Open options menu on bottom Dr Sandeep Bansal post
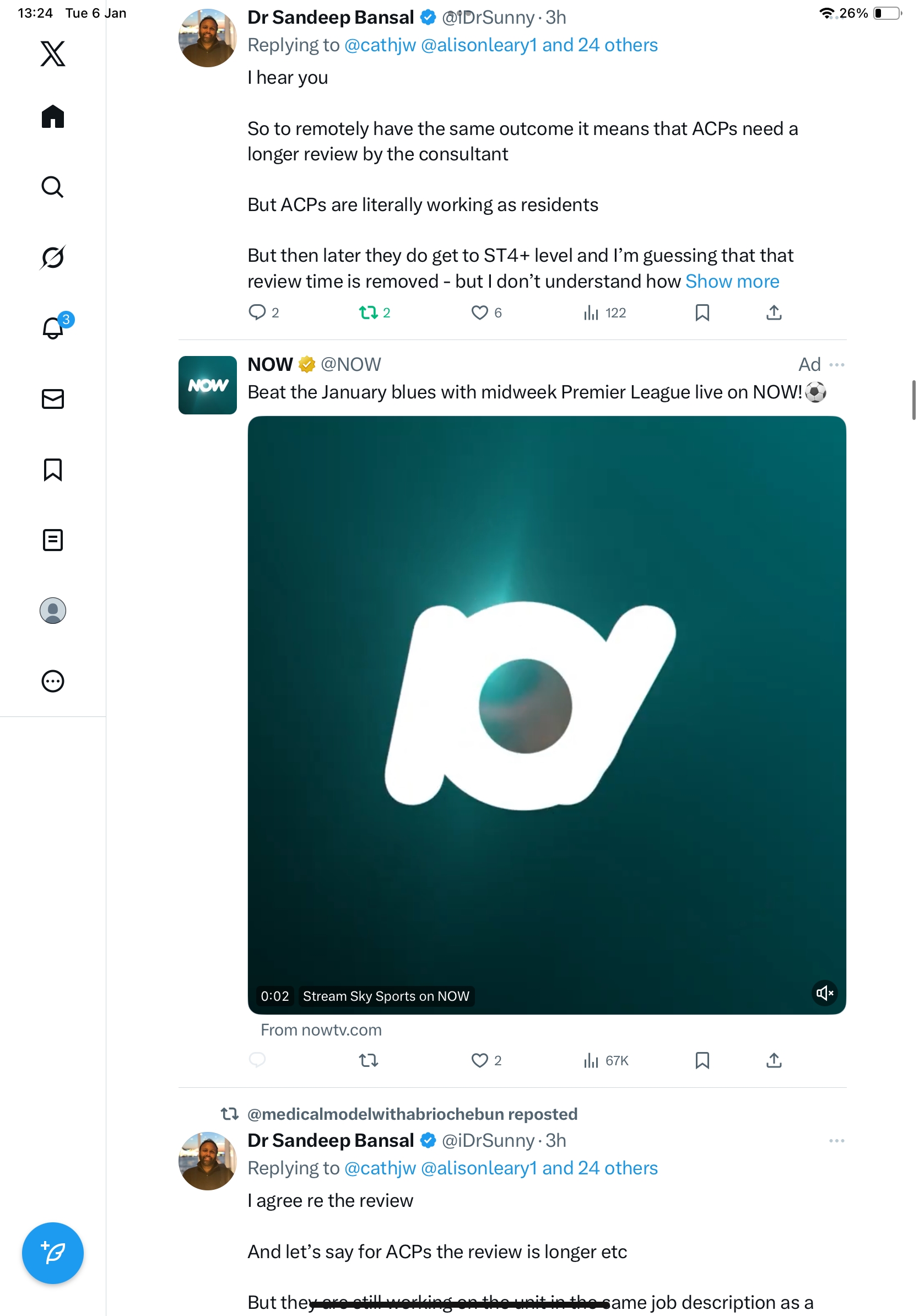 [x=836, y=1141]
